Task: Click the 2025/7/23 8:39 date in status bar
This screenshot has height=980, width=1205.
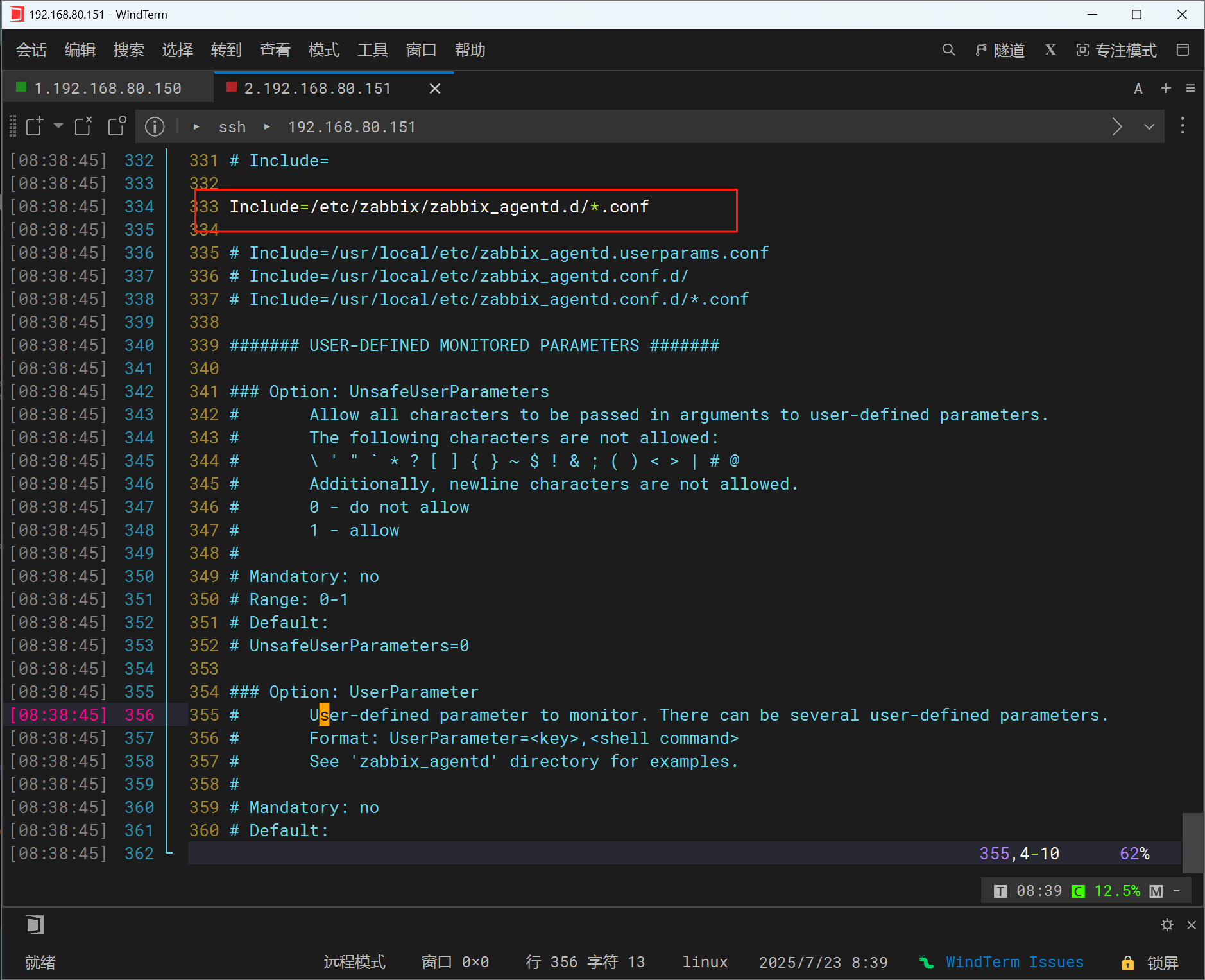Action: 823,962
